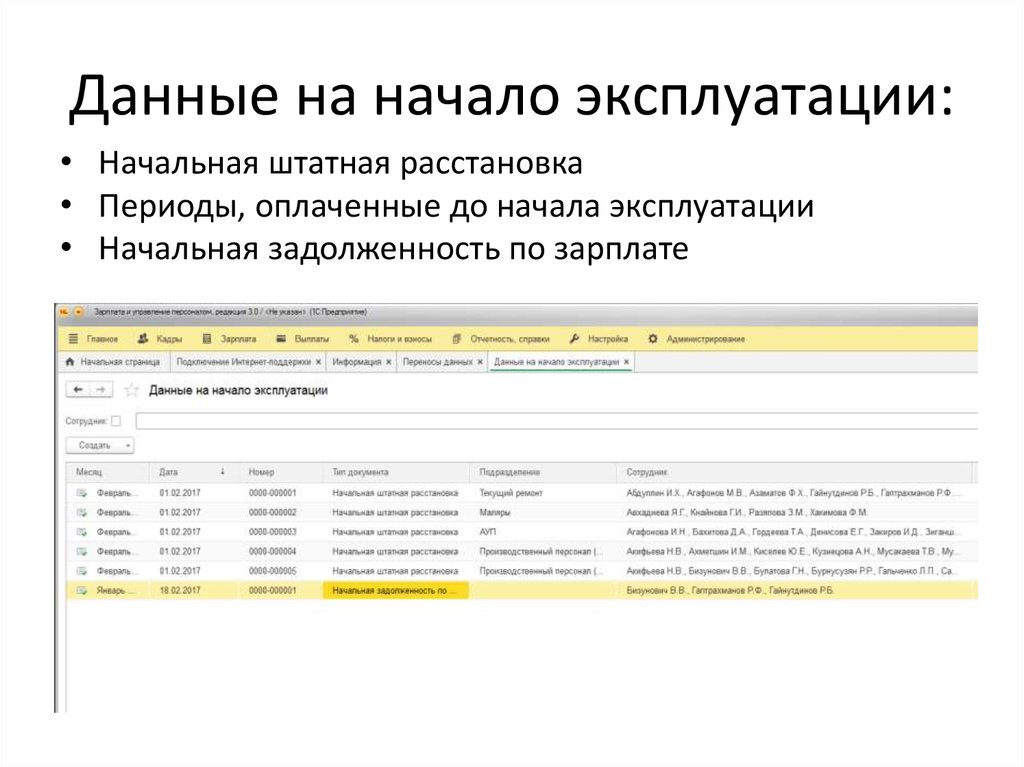Image resolution: width=1024 pixels, height=767 pixels.
Task: Open the Администрирование section
Action: click(x=707, y=339)
